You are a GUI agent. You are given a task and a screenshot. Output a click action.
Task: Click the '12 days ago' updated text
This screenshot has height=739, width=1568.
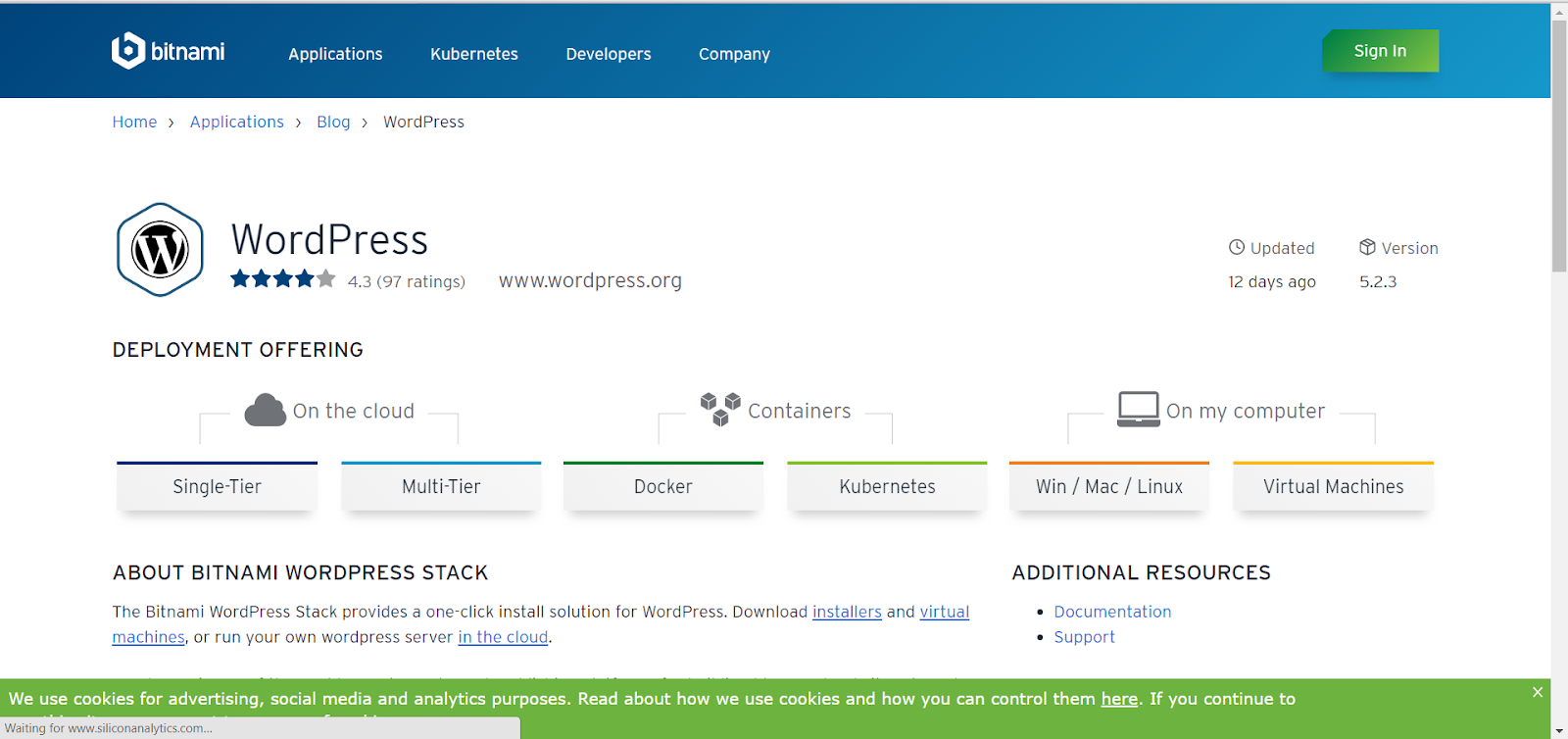click(1272, 281)
